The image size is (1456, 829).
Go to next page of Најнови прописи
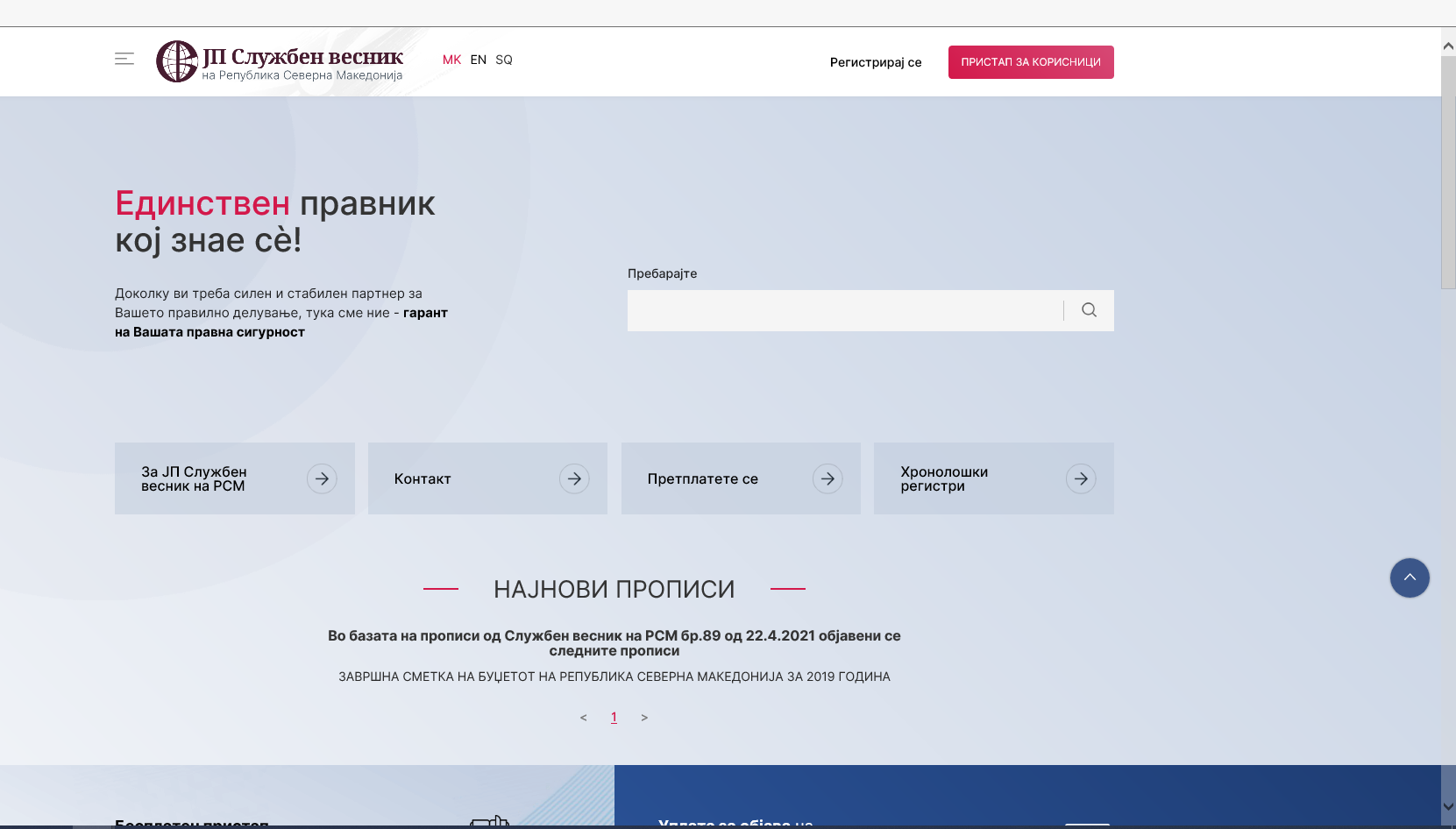click(x=644, y=718)
